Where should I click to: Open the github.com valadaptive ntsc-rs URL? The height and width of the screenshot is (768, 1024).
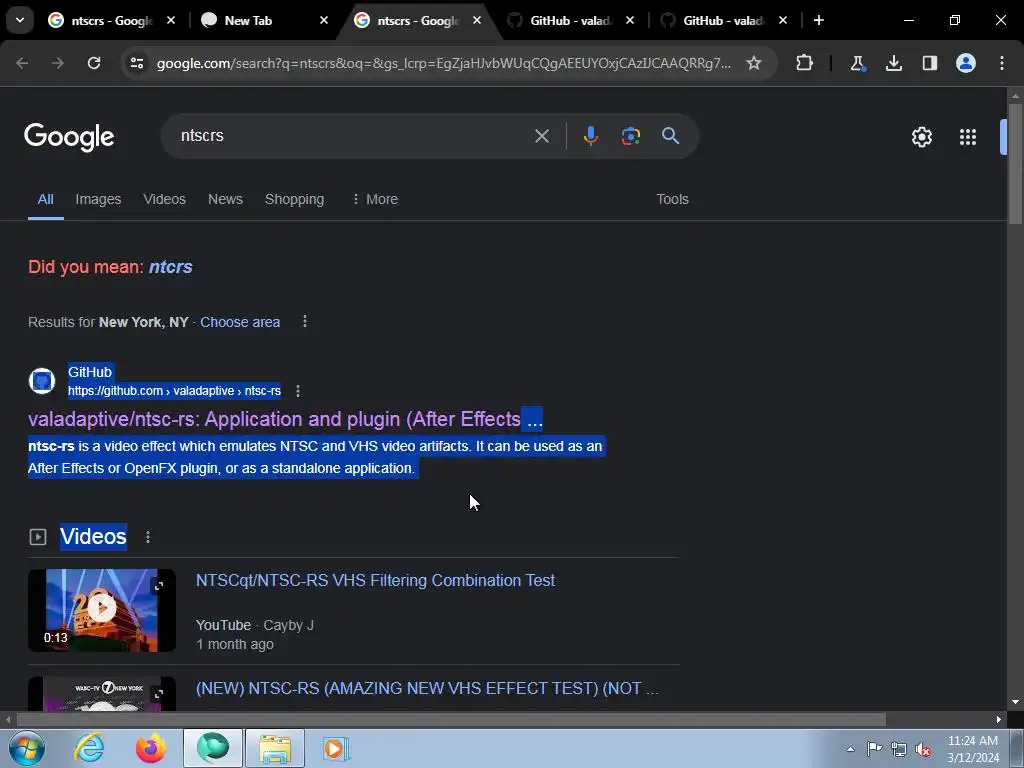click(x=174, y=391)
